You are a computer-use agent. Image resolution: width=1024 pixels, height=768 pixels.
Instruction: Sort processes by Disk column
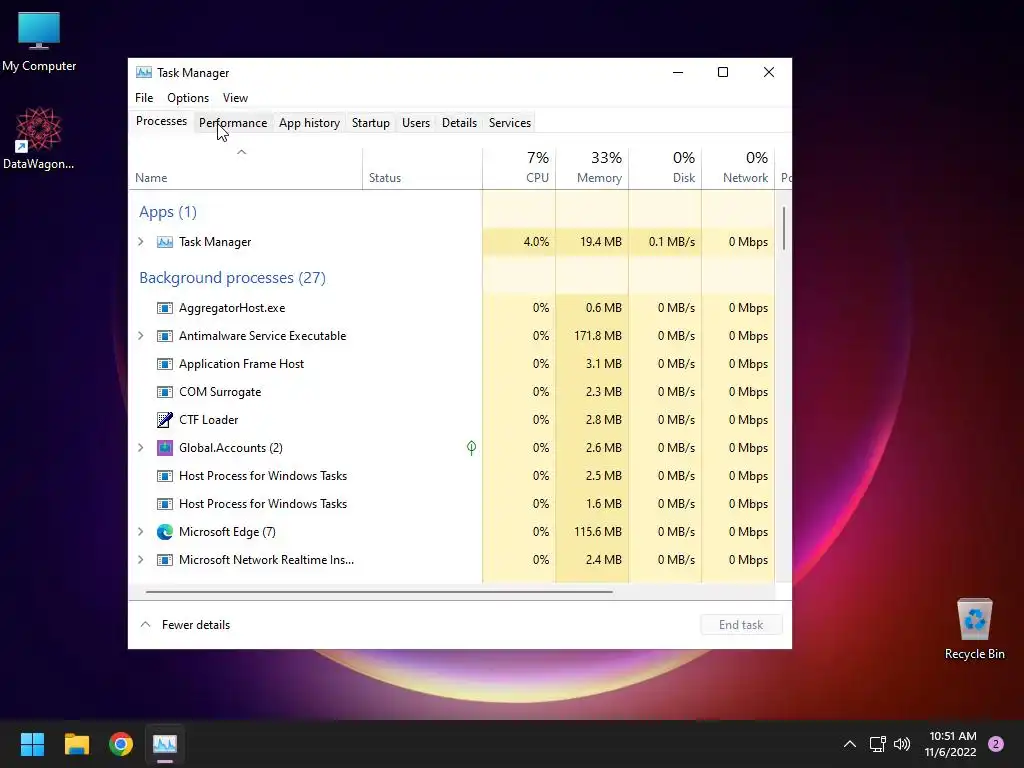coord(665,168)
